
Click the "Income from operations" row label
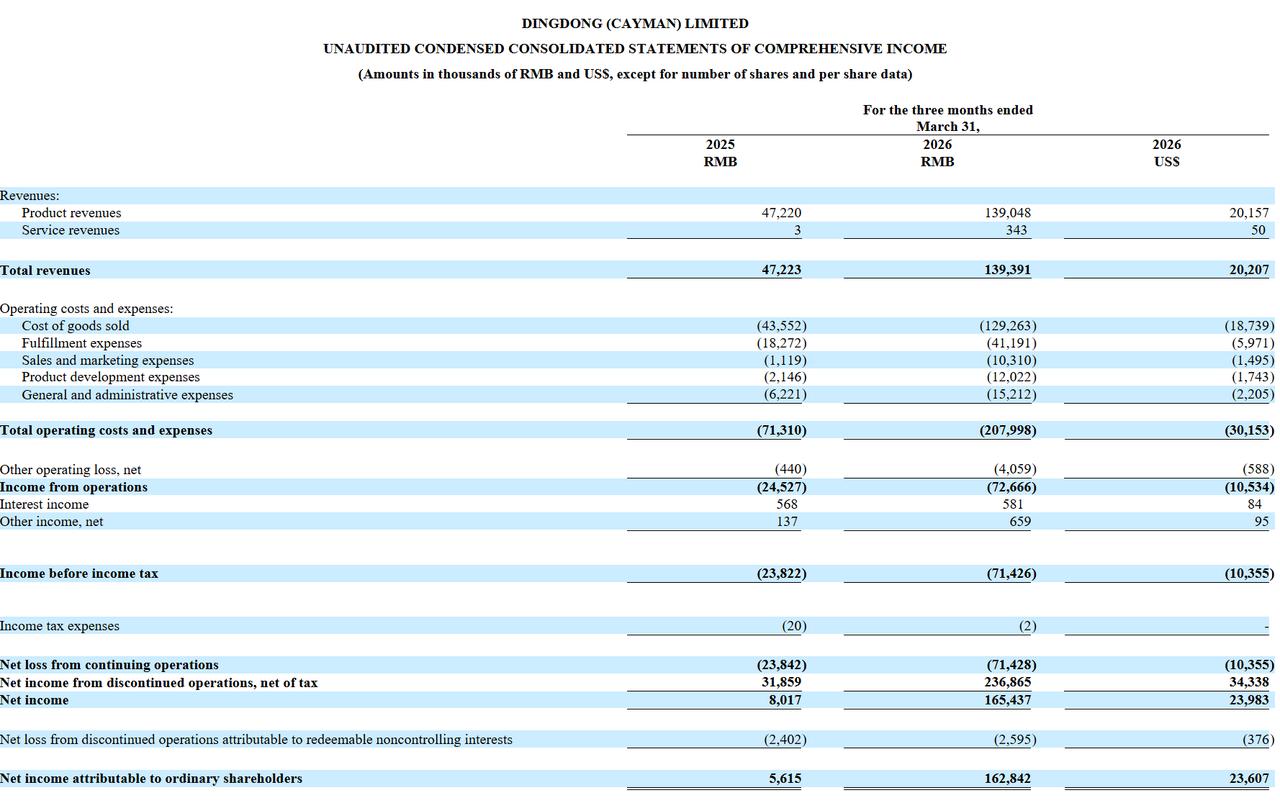pyautogui.click(x=74, y=487)
